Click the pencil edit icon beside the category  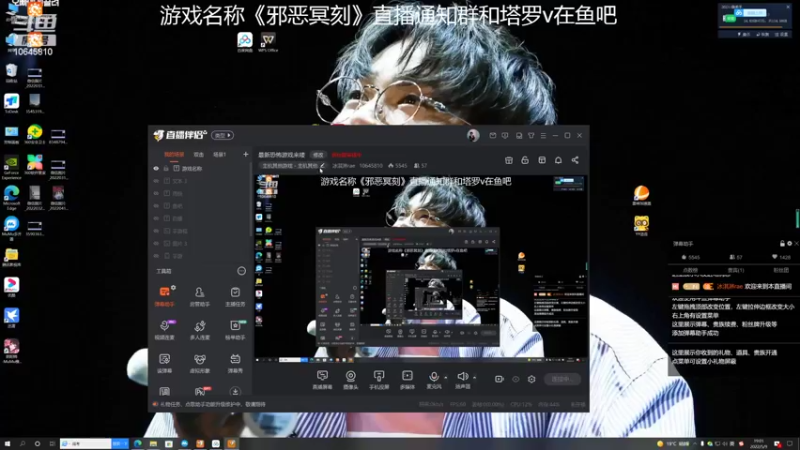pos(322,166)
